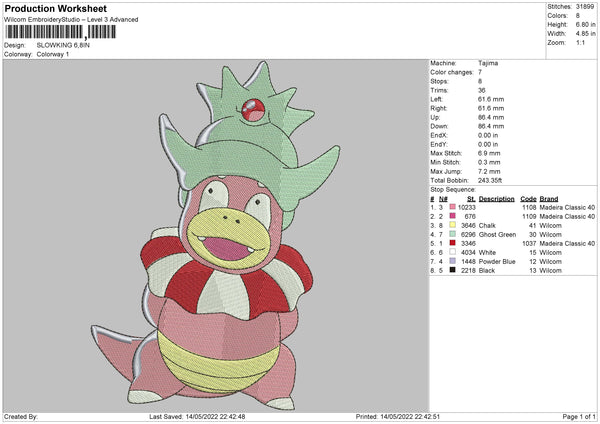Pick the Chalk yellow color swatch
This screenshot has height=424, width=600.
(x=453, y=225)
